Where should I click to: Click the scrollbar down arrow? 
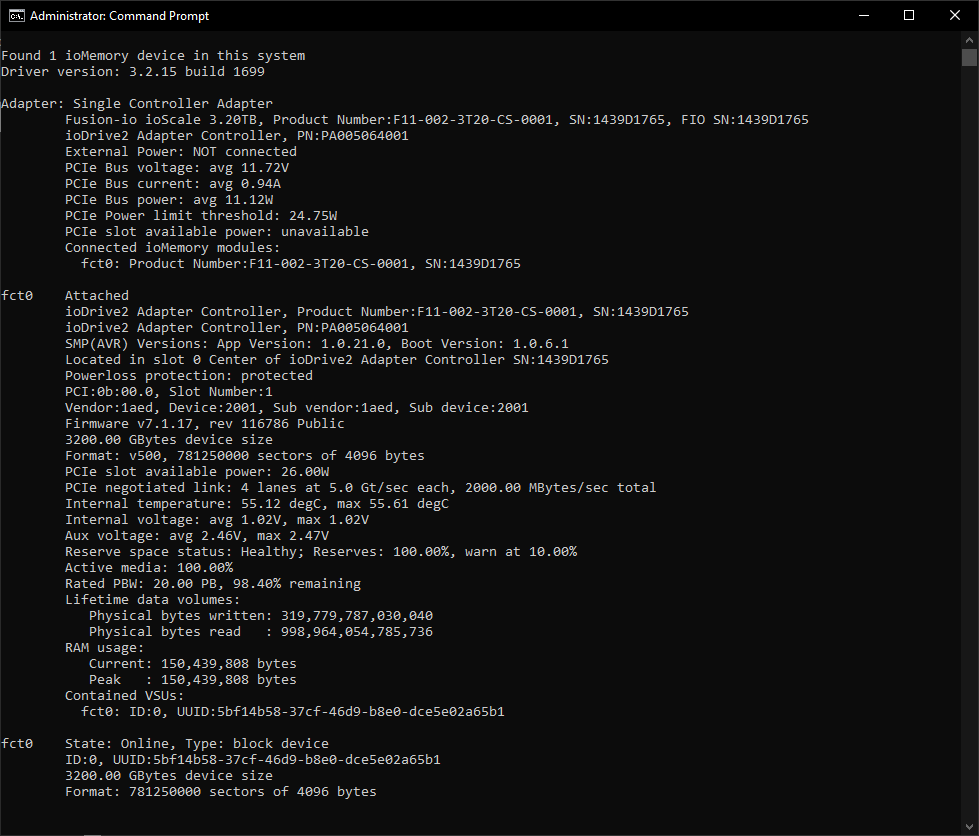[x=969, y=827]
